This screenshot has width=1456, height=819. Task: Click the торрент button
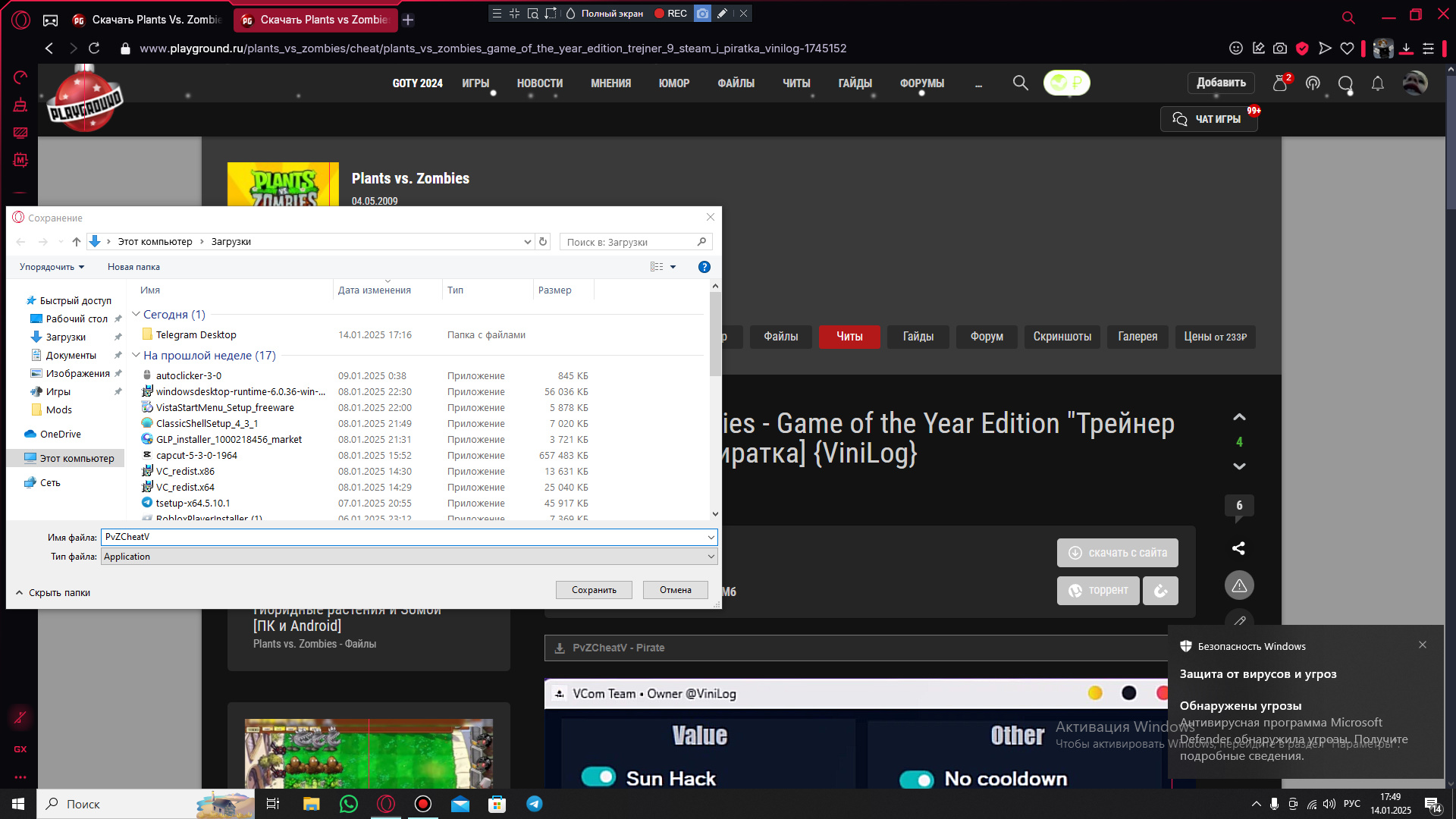(1098, 591)
